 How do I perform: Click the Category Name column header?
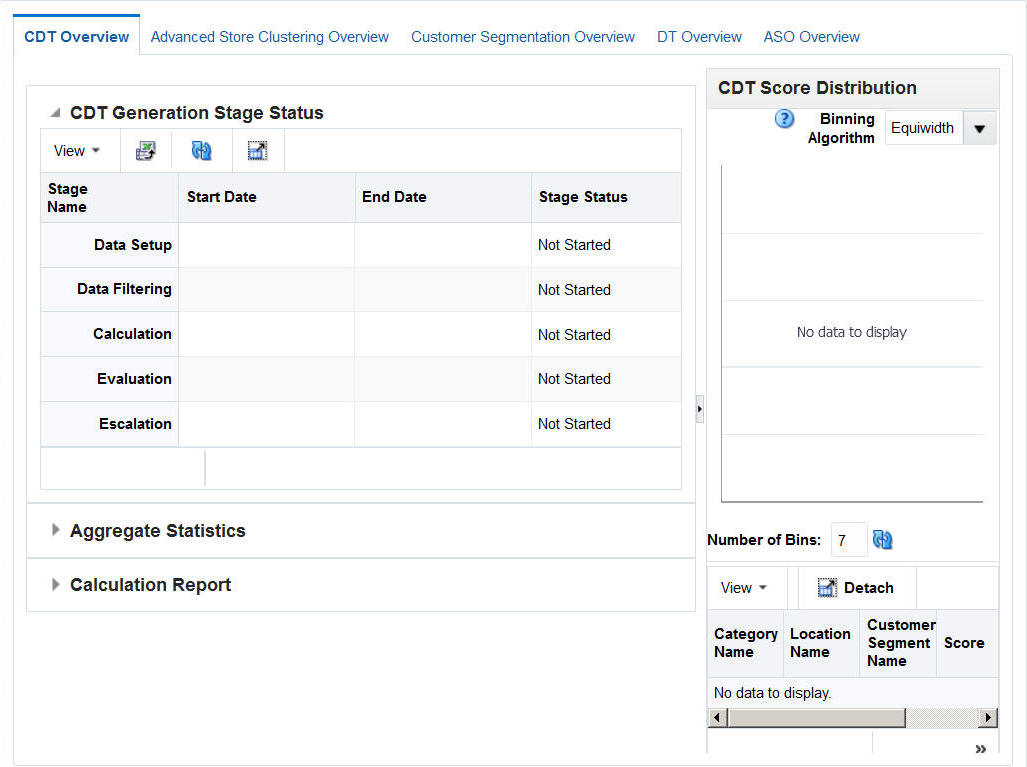tap(745, 643)
